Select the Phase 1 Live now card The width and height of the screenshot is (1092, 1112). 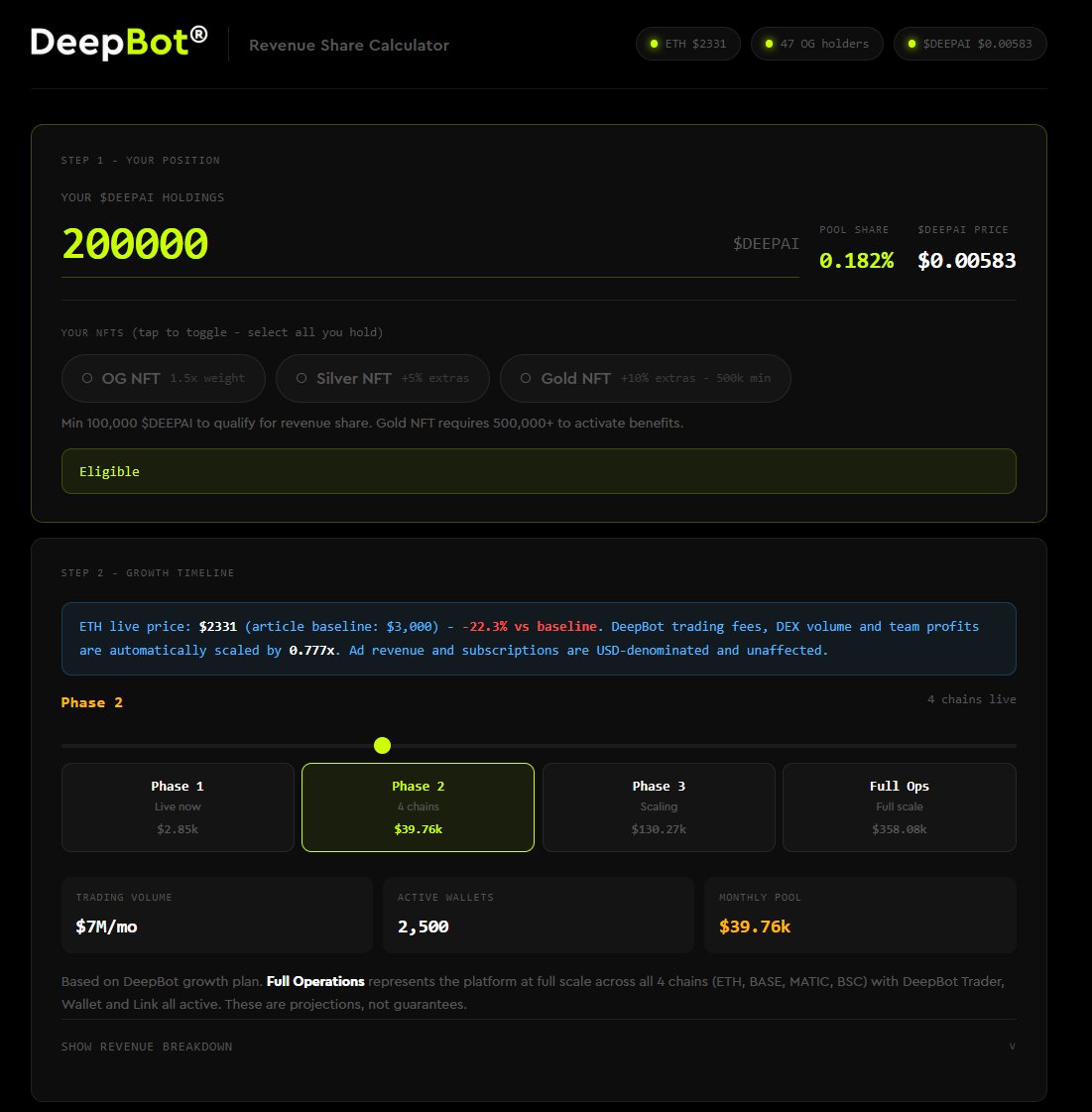[x=178, y=807]
